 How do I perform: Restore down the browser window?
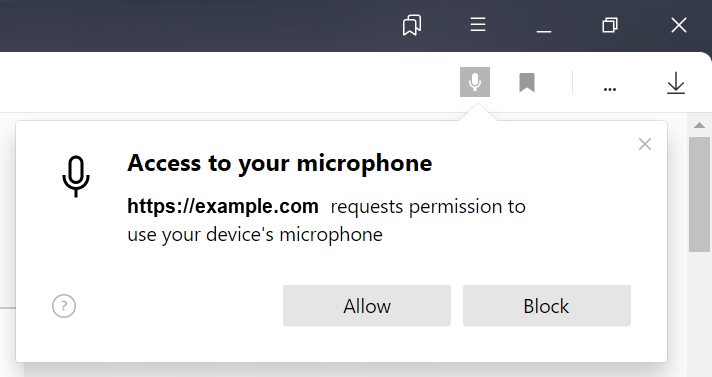pos(610,25)
